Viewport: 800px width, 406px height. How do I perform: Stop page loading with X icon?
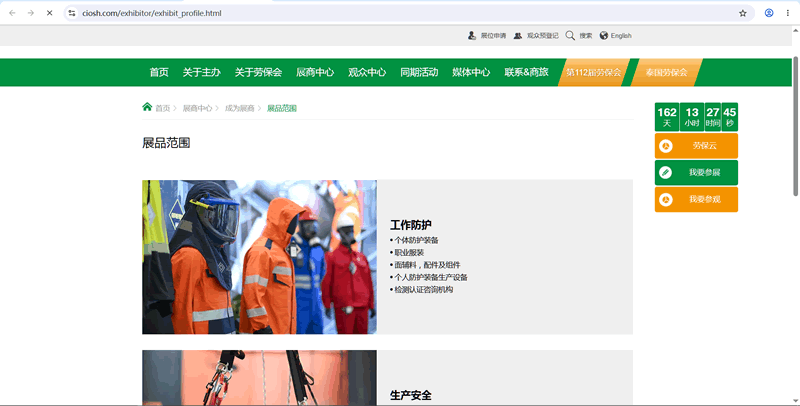tap(49, 13)
